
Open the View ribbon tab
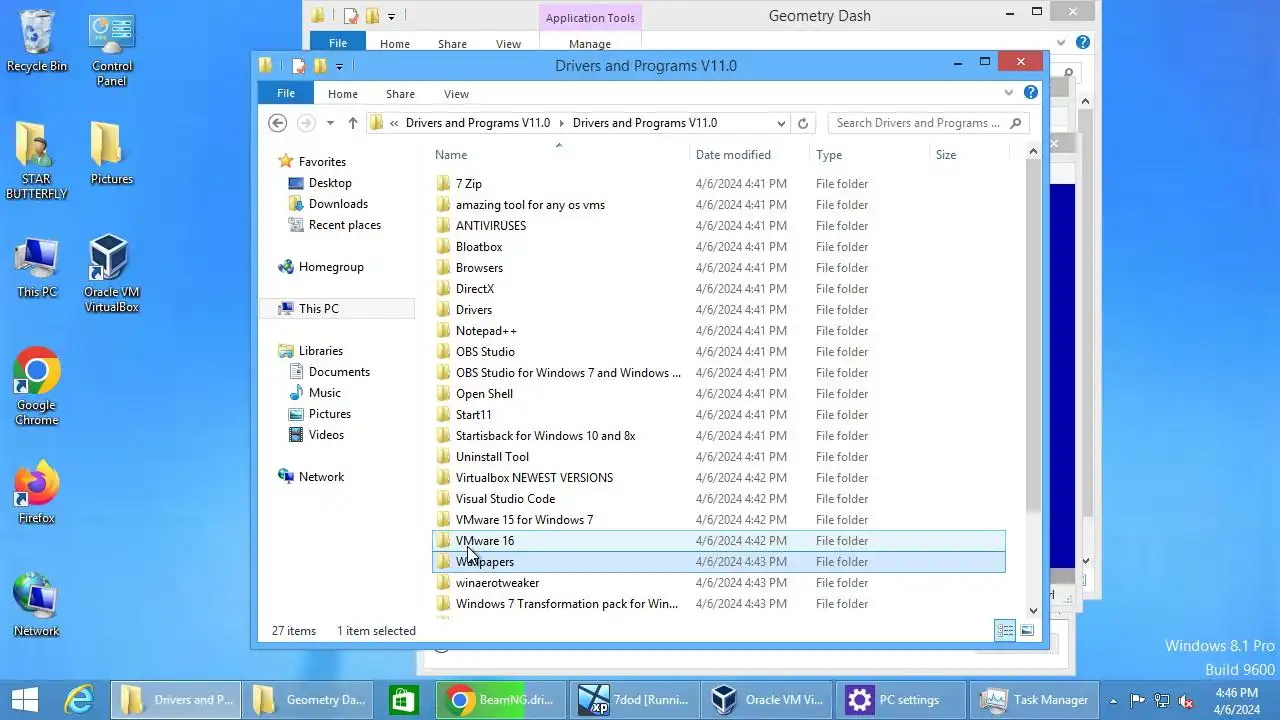click(x=456, y=93)
